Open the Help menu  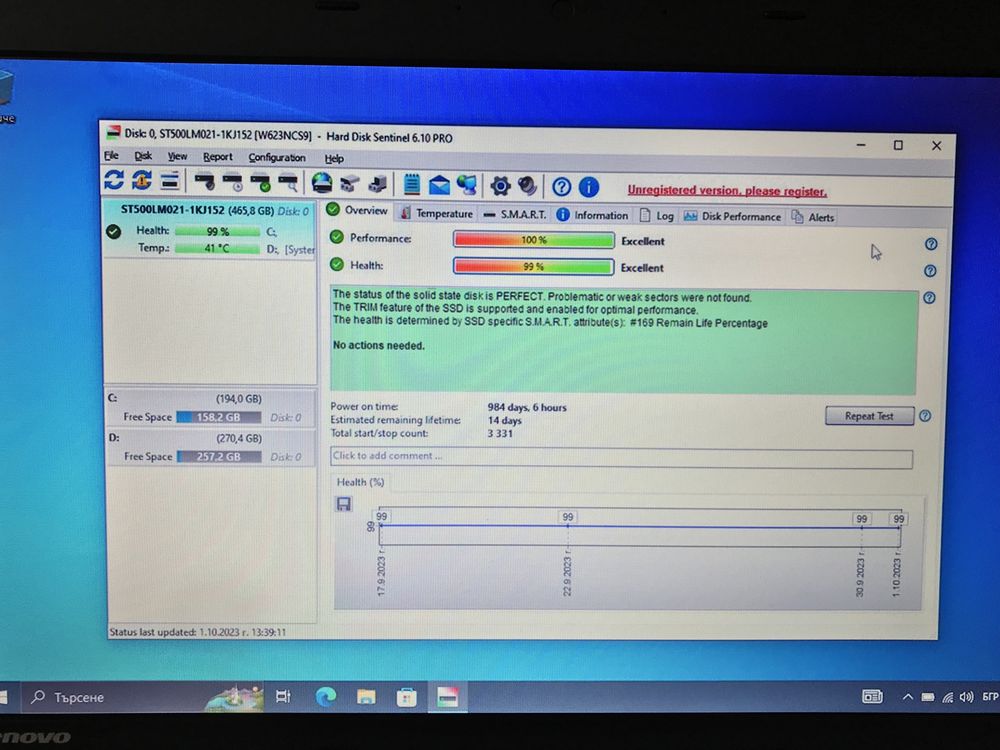click(x=334, y=159)
